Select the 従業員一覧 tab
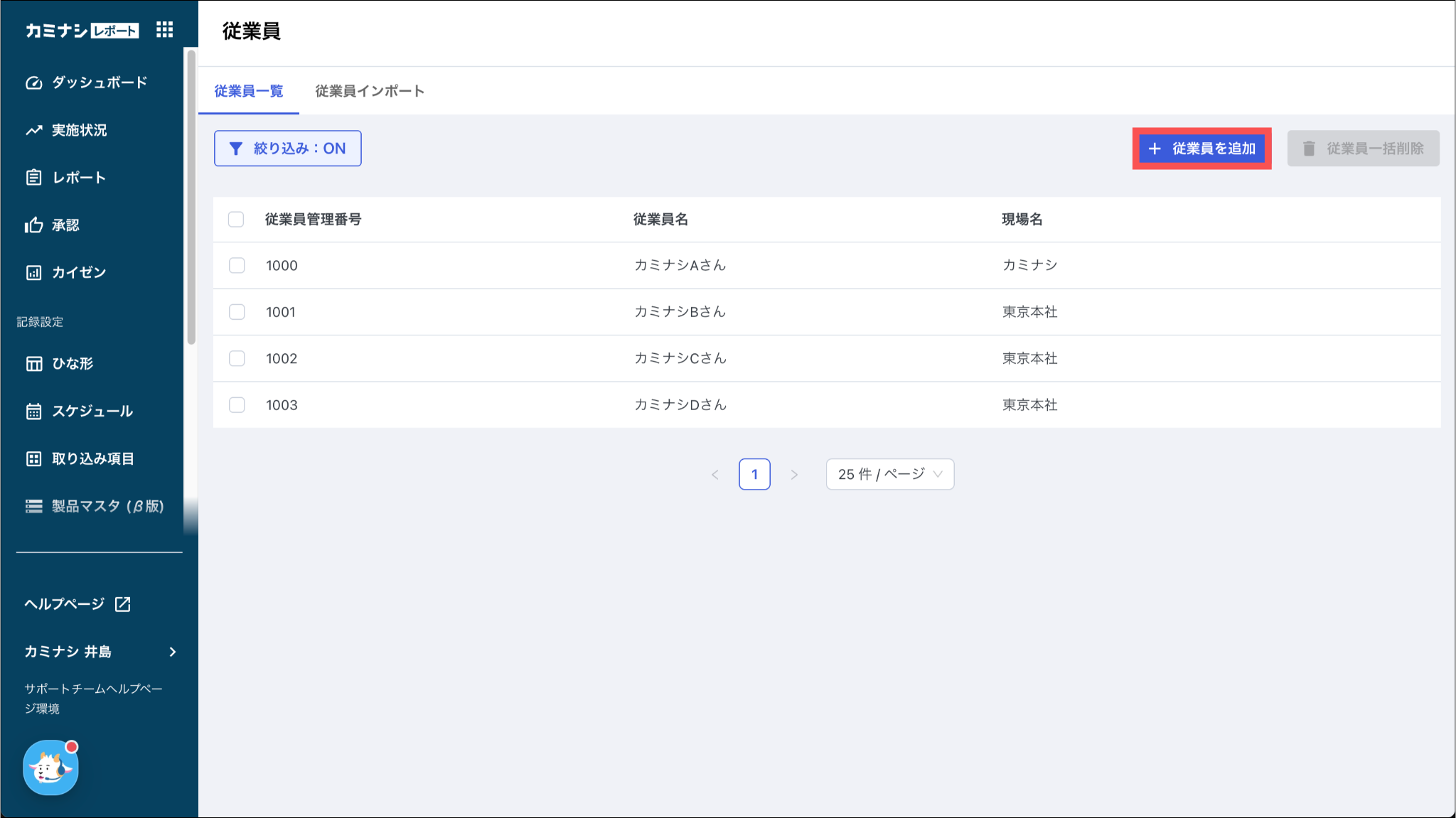The image size is (1456, 818). 249,91
